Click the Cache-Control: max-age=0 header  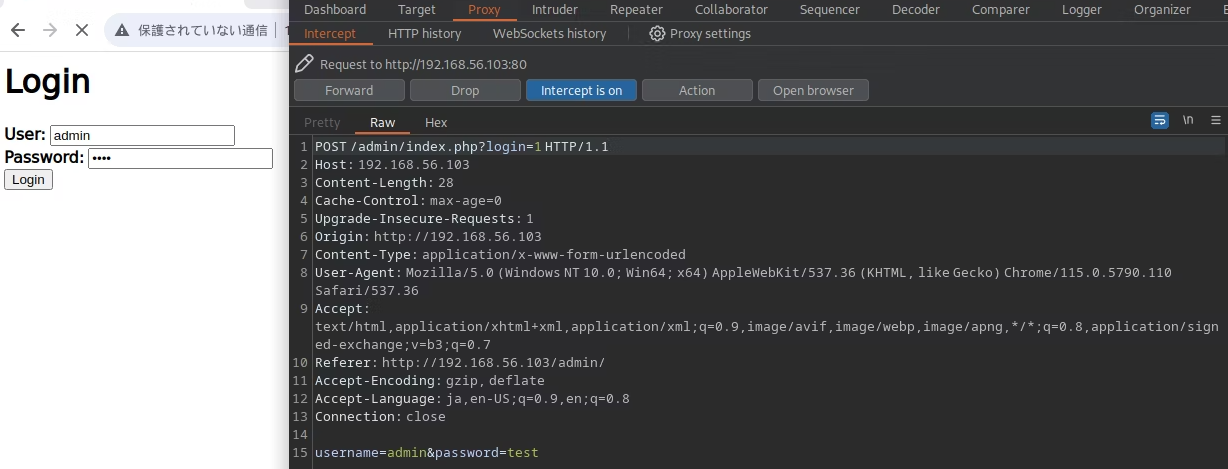408,201
